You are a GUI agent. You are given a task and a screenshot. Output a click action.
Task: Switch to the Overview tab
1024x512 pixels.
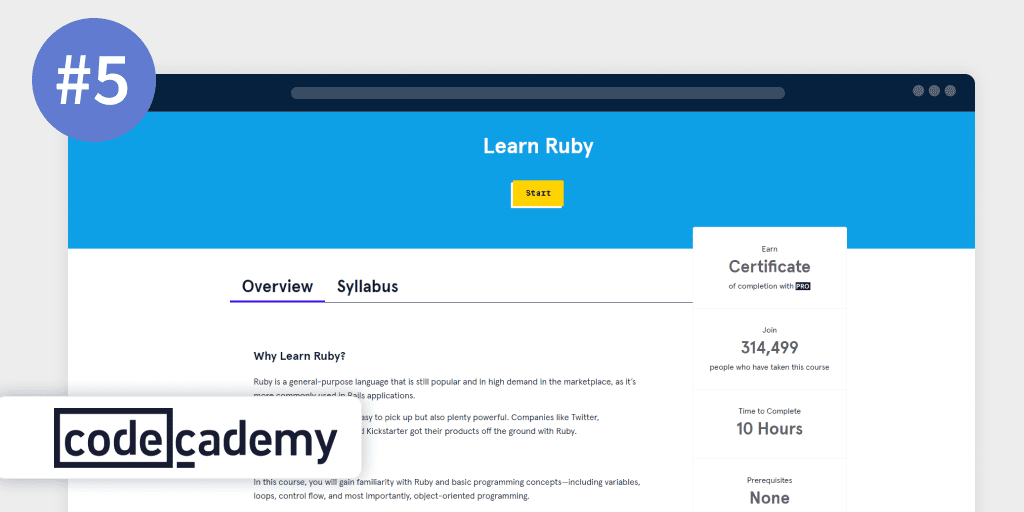pos(277,286)
